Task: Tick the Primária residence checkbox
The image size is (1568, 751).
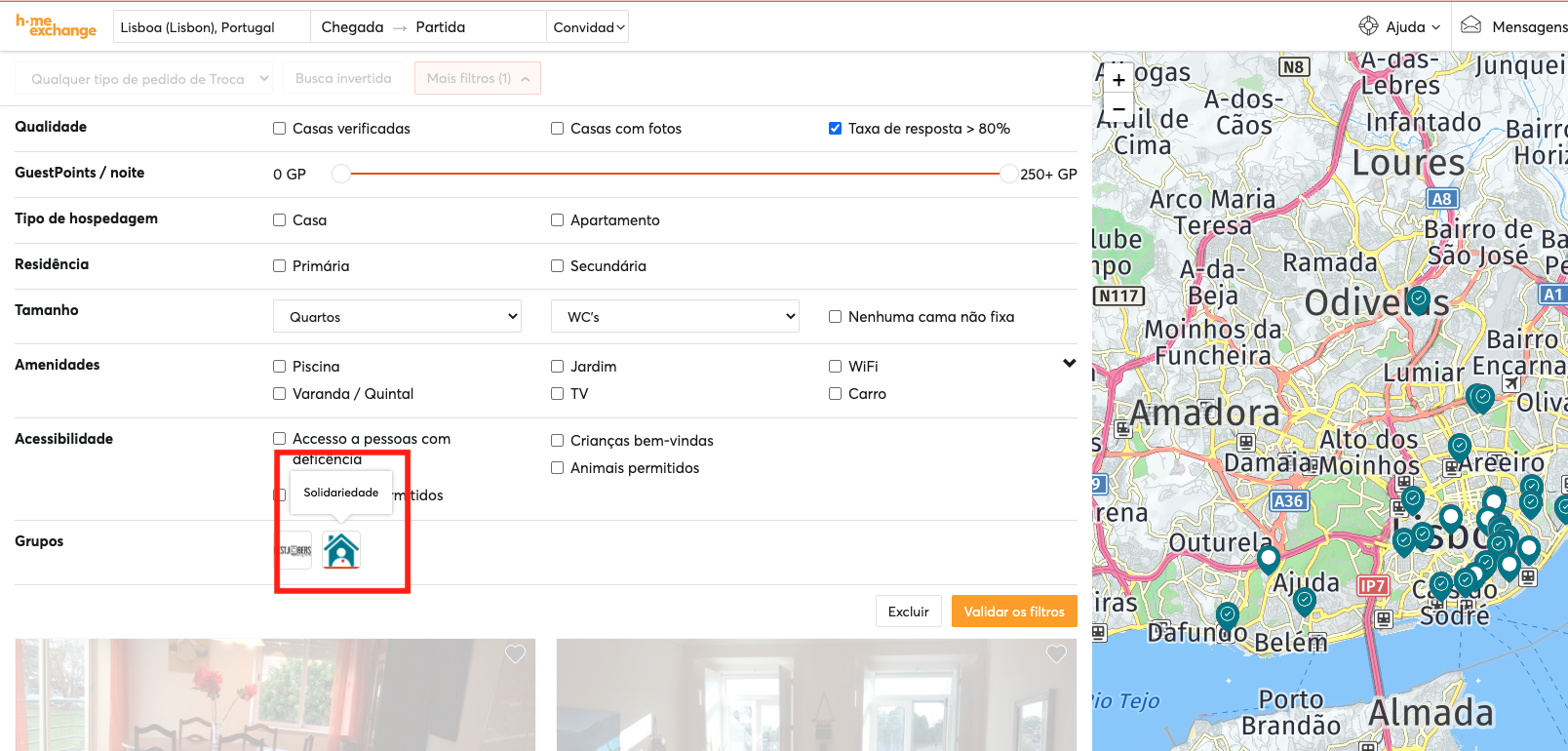Action: (280, 265)
